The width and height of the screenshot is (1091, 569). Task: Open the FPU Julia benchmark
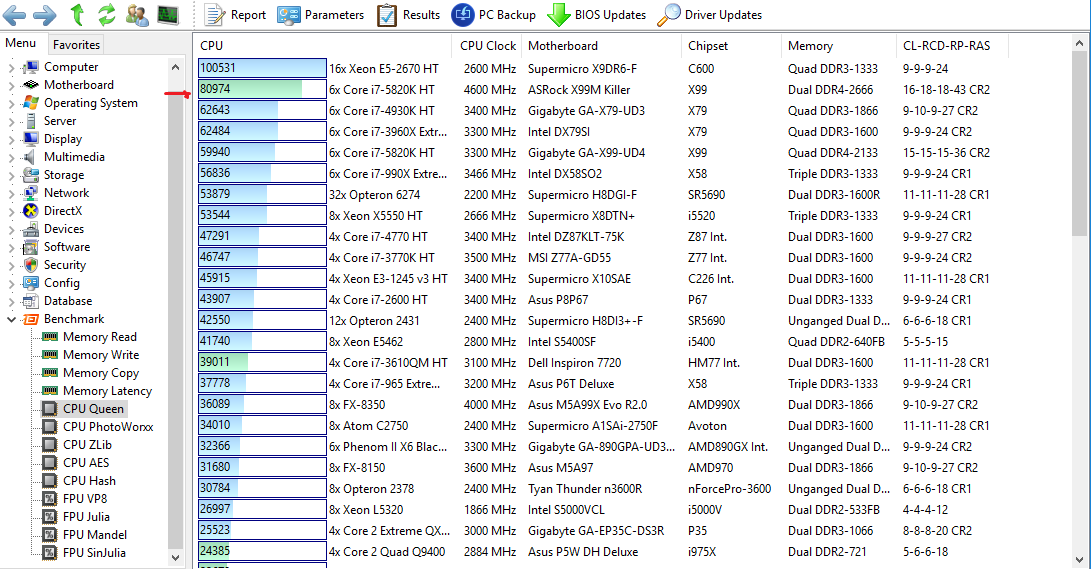coord(86,517)
